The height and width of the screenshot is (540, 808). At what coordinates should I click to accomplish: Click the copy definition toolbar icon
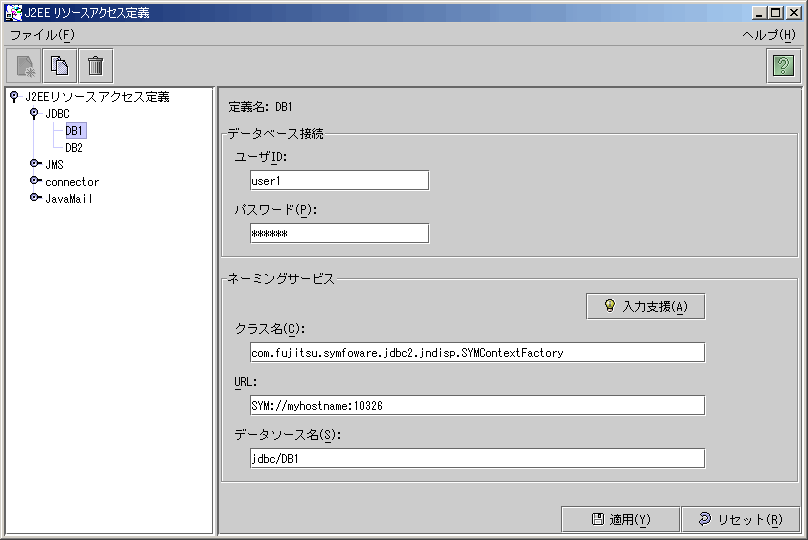[60, 66]
